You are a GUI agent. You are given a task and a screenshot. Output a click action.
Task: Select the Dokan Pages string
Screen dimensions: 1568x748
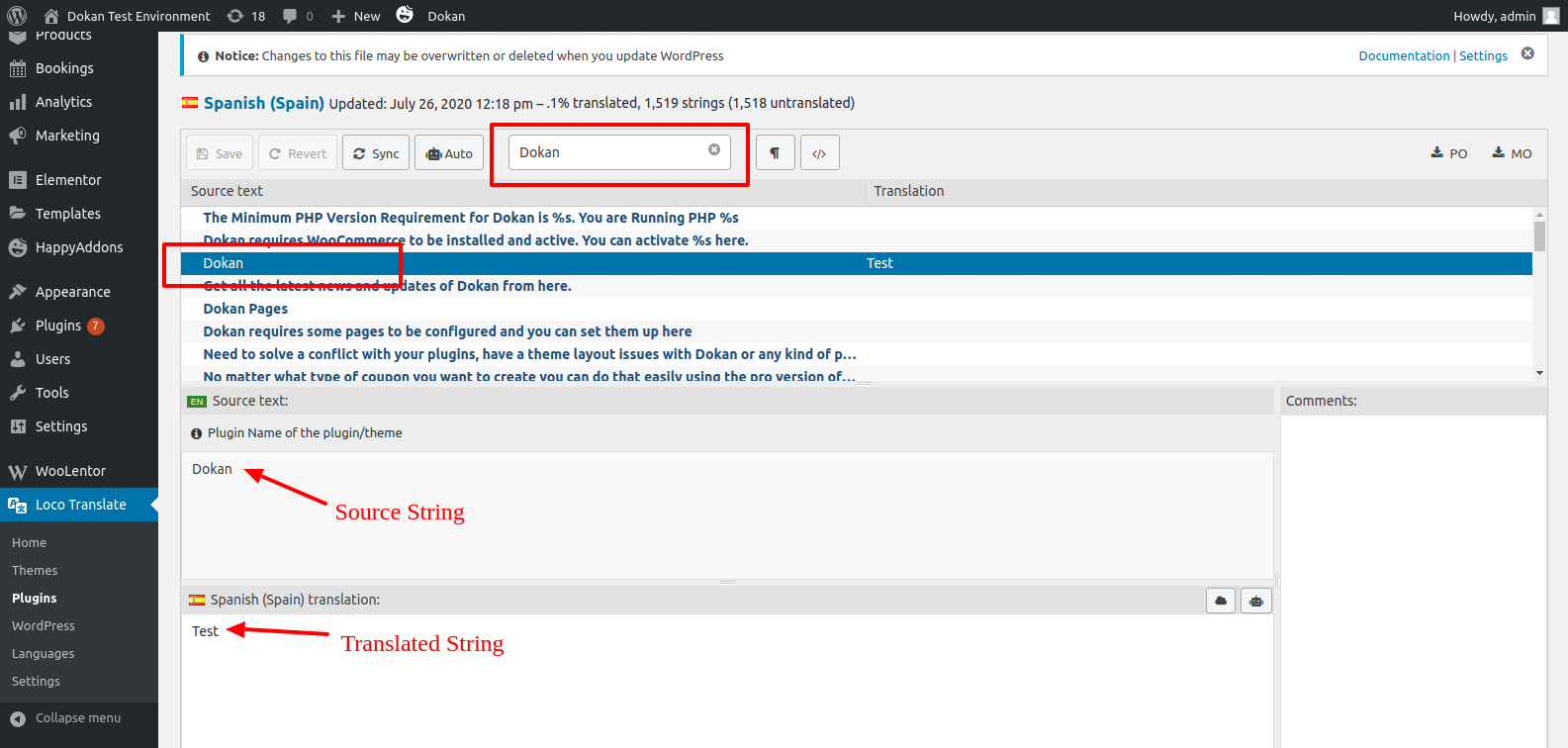tap(857, 309)
